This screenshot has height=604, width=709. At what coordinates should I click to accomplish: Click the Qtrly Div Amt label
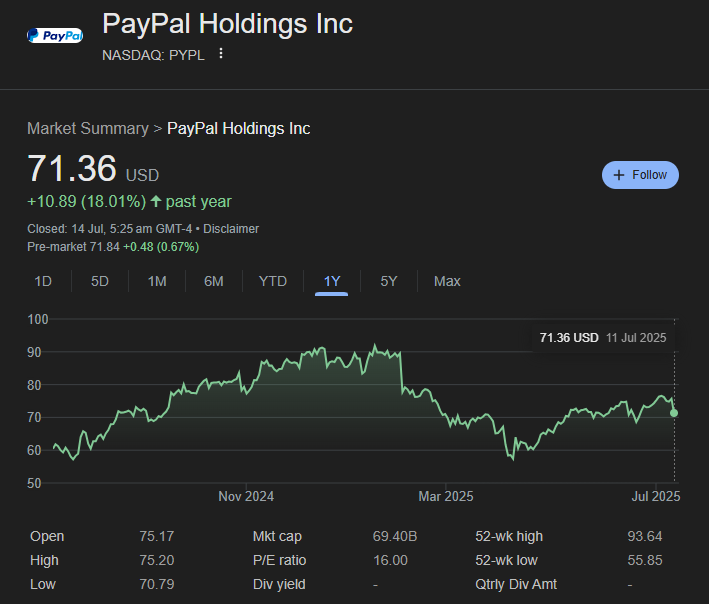pos(516,584)
